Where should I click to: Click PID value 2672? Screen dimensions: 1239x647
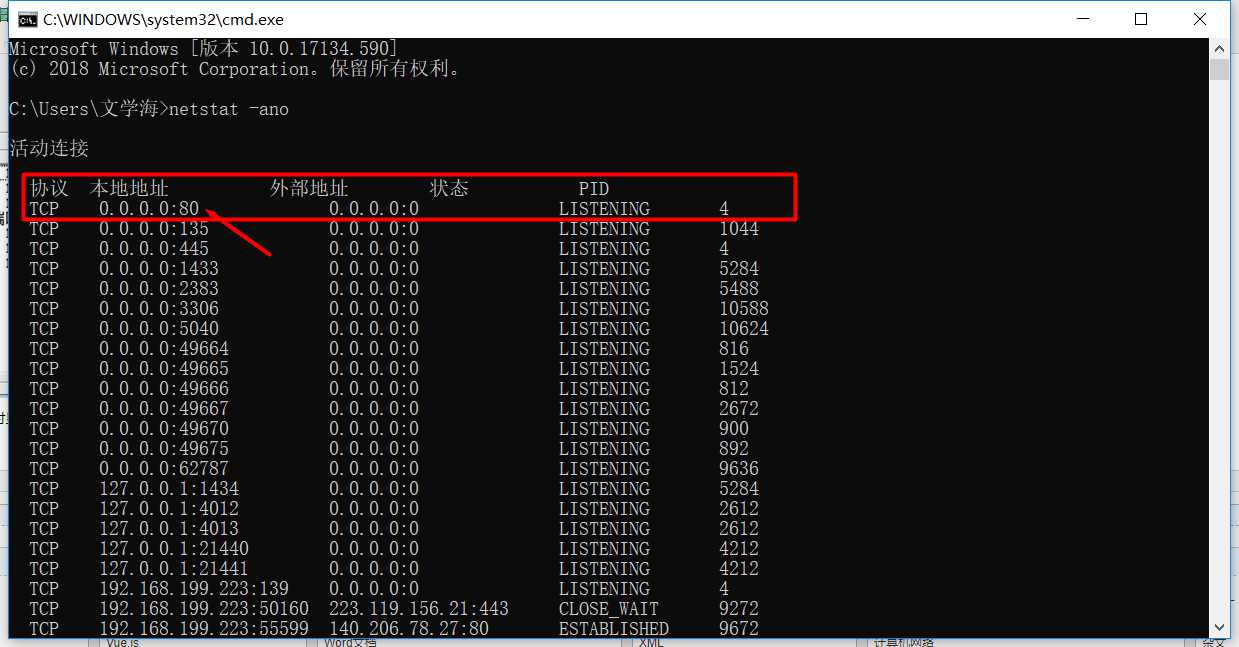[x=739, y=409]
